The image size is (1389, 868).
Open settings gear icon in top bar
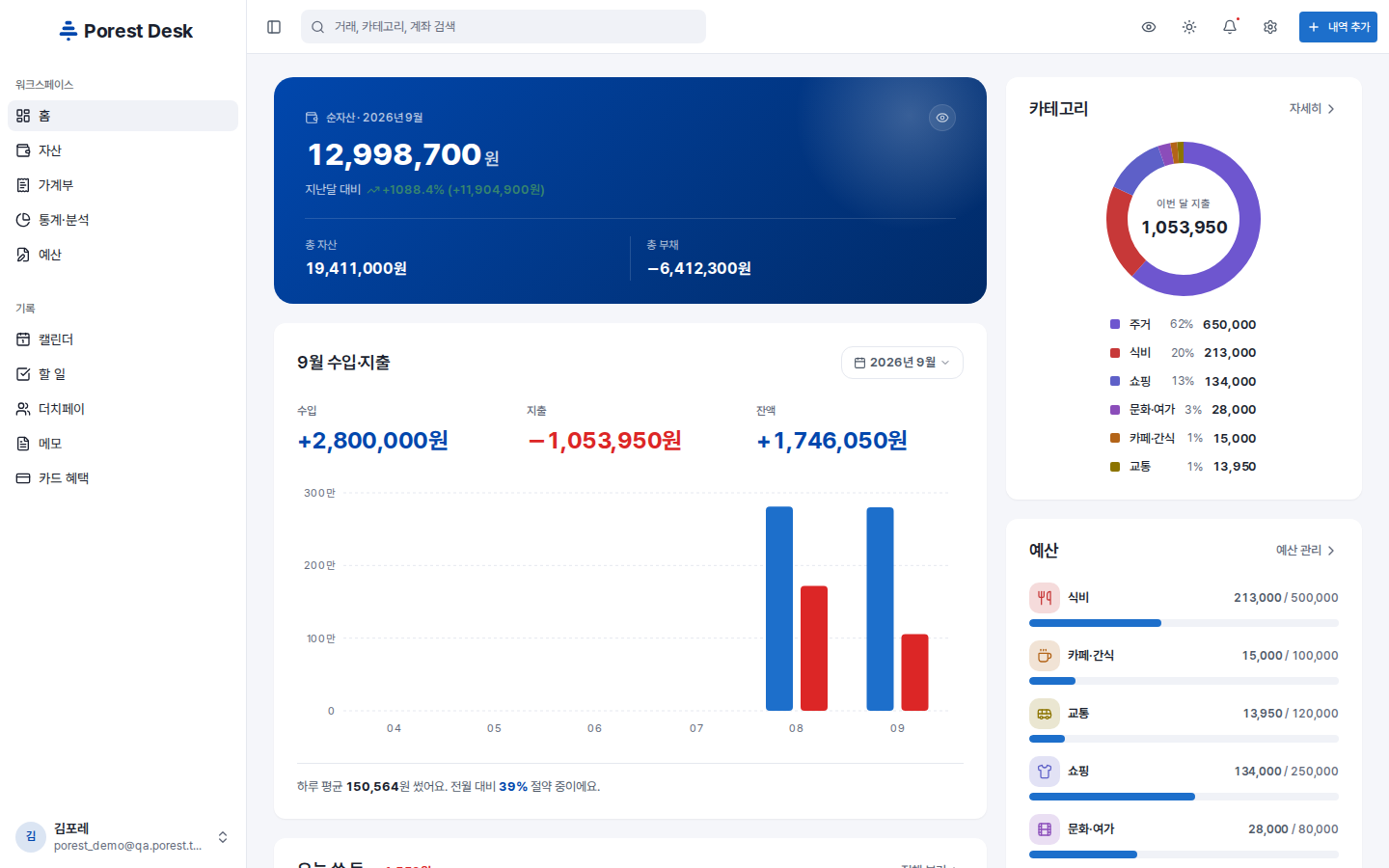click(1270, 27)
